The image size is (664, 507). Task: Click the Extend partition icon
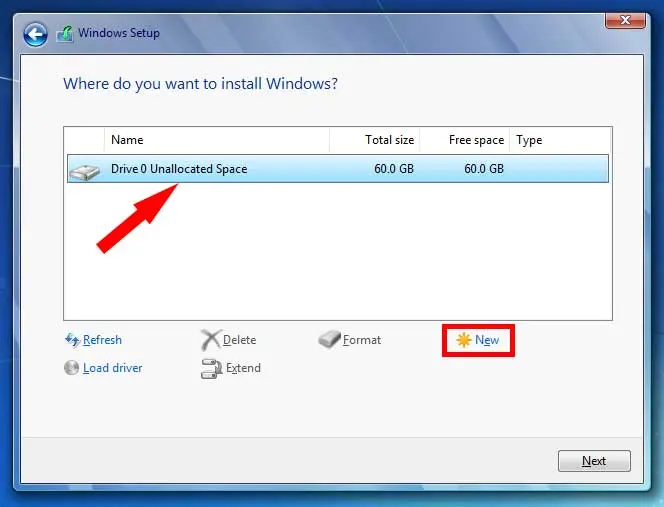(210, 368)
